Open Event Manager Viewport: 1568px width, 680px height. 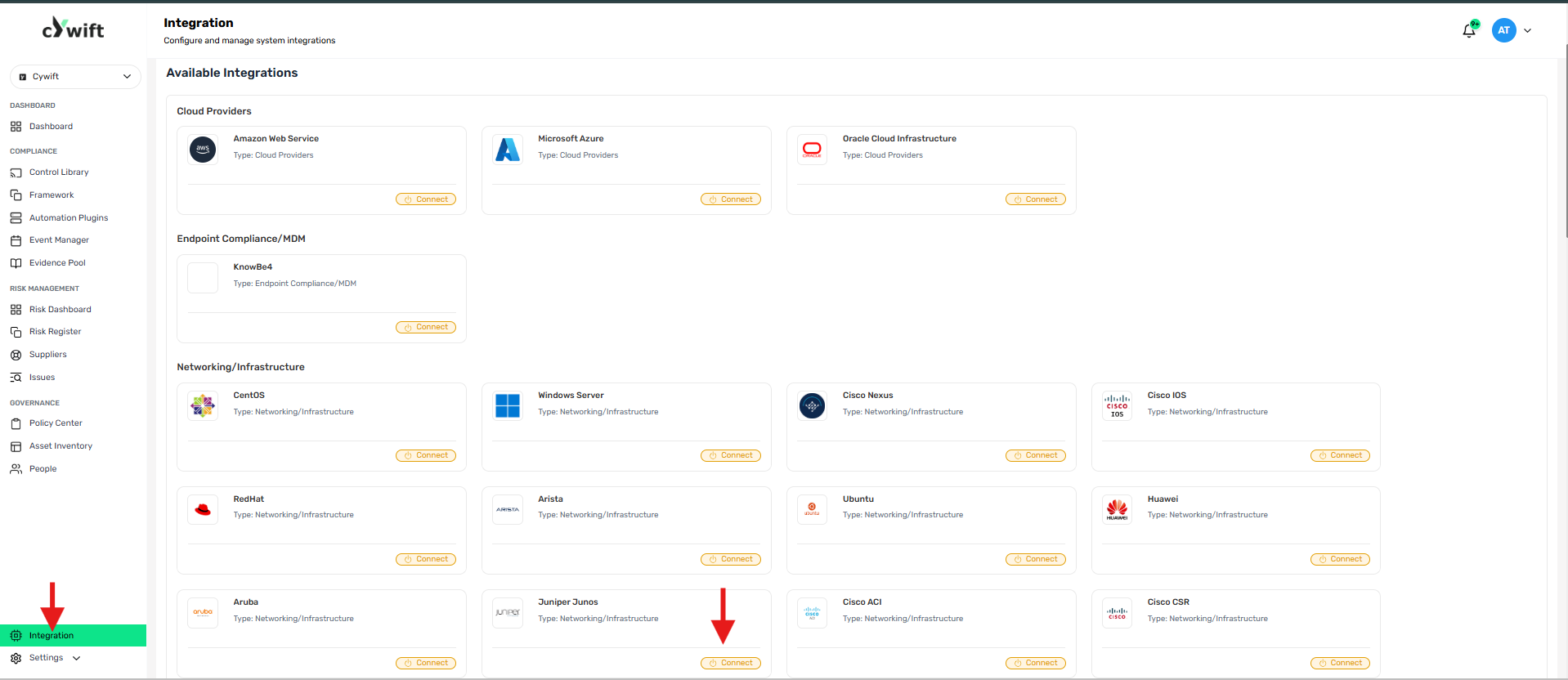click(59, 240)
